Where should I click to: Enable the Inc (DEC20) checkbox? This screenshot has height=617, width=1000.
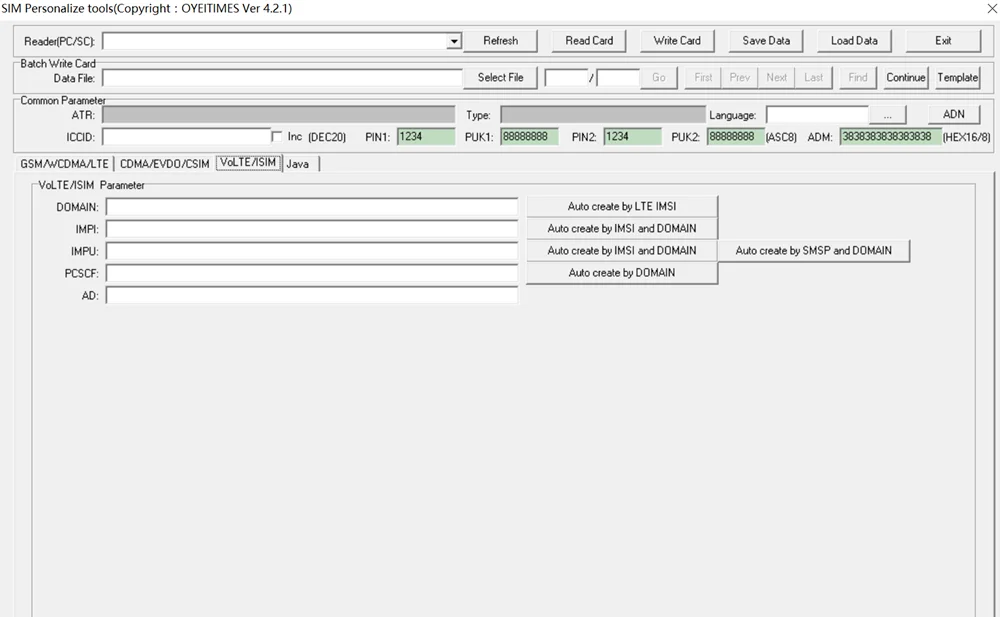tap(276, 136)
